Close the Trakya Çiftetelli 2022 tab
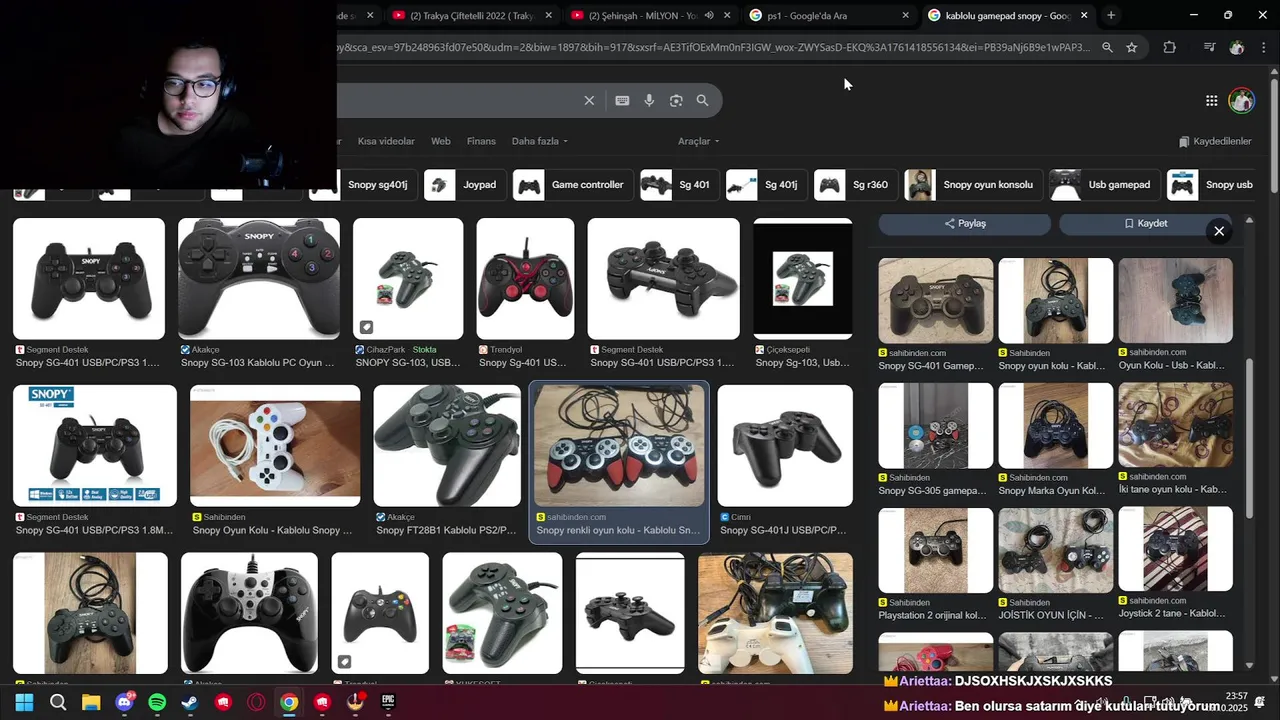 coord(549,15)
